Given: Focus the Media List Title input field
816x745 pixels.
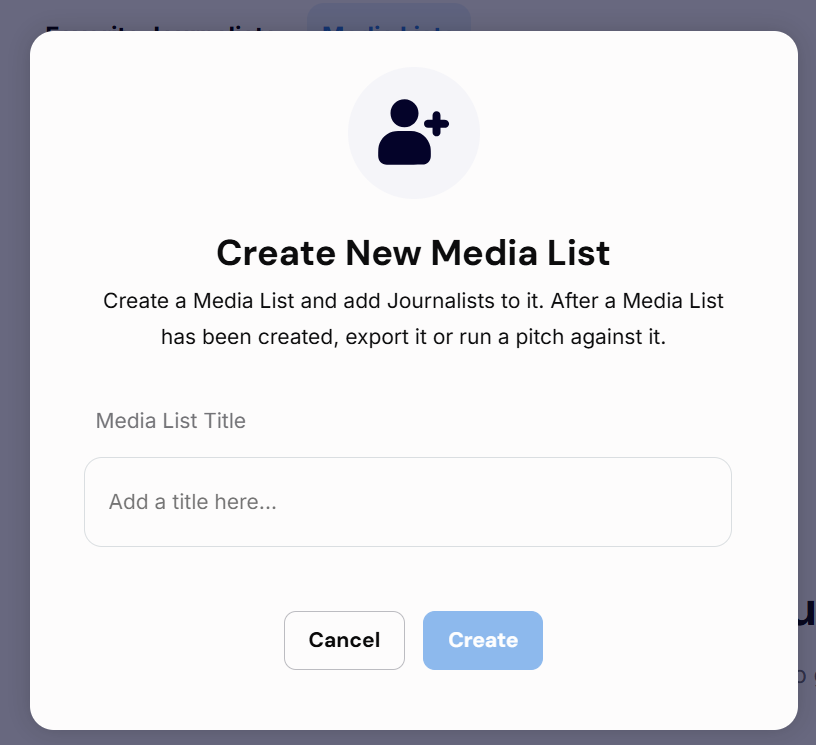Looking at the screenshot, I should coord(408,502).
